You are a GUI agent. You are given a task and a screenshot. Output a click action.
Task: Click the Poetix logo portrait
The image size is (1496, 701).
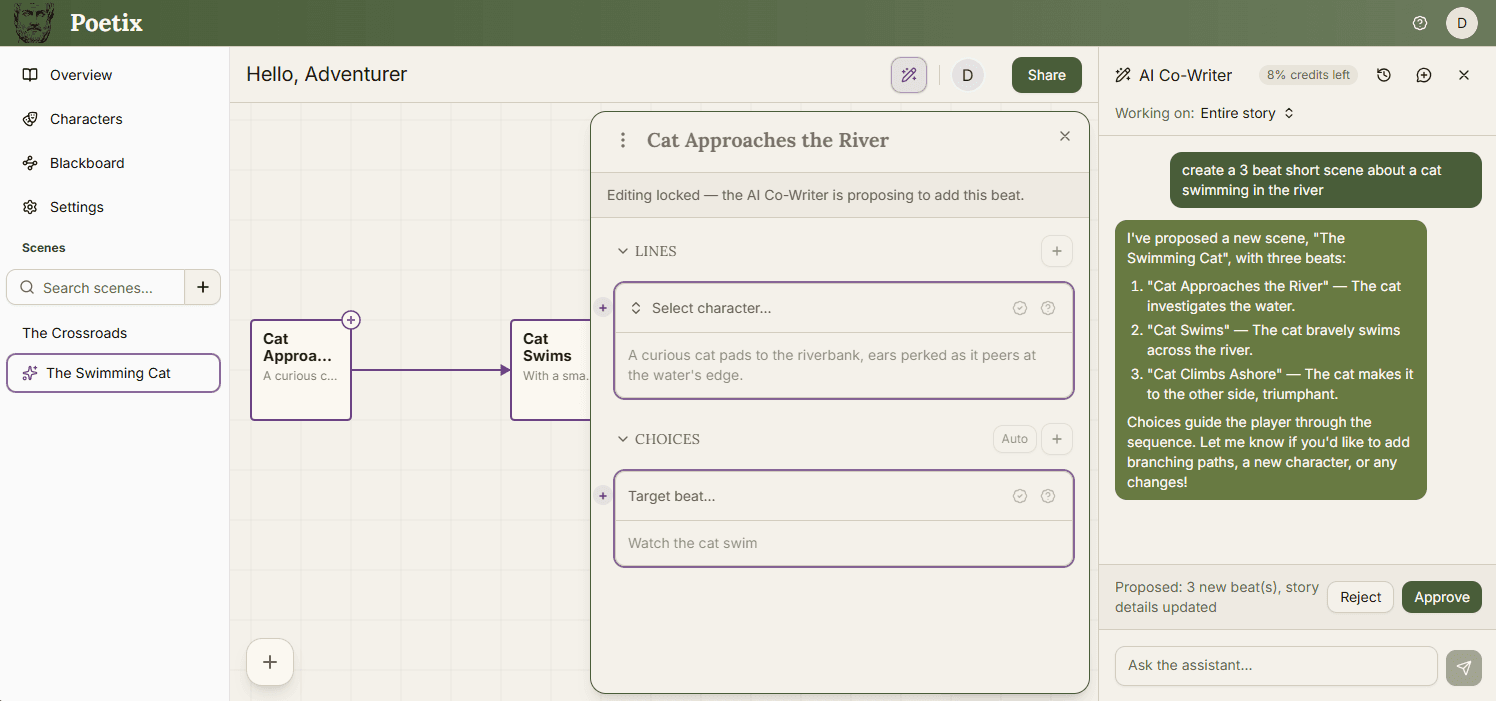(35, 23)
